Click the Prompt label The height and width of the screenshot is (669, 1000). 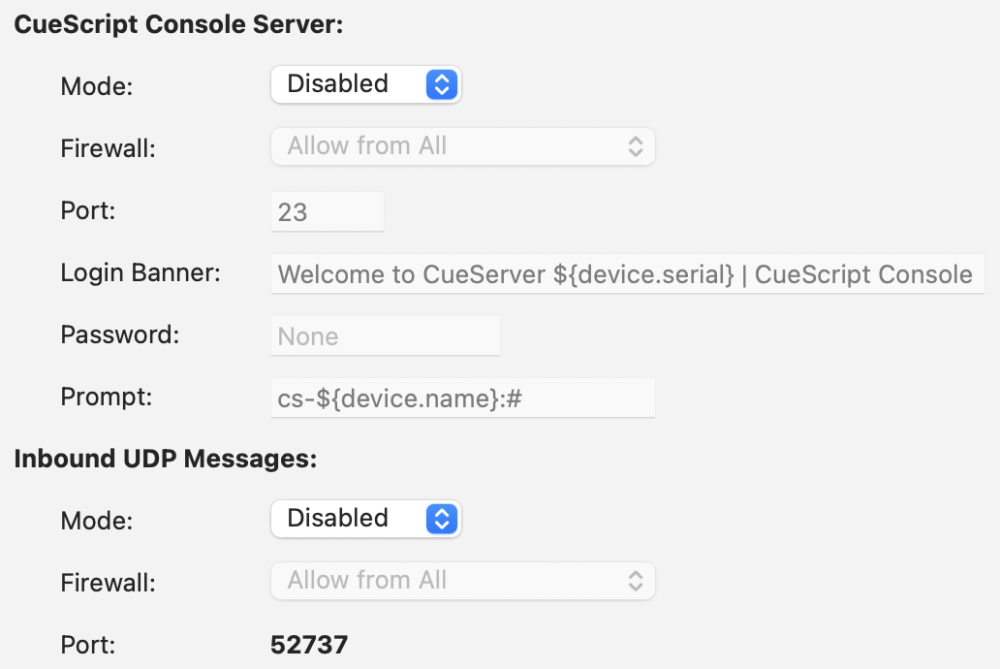[107, 397]
